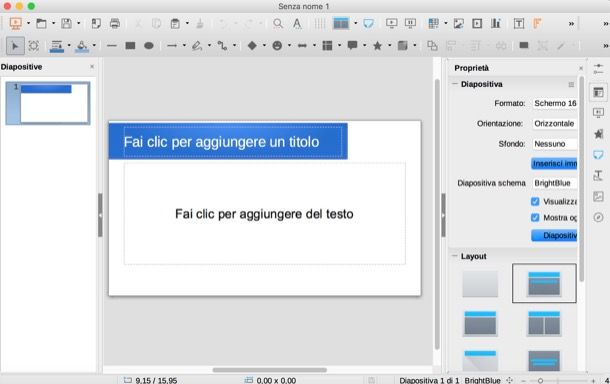
Task: Save the document with floppy icon
Action: click(x=67, y=24)
